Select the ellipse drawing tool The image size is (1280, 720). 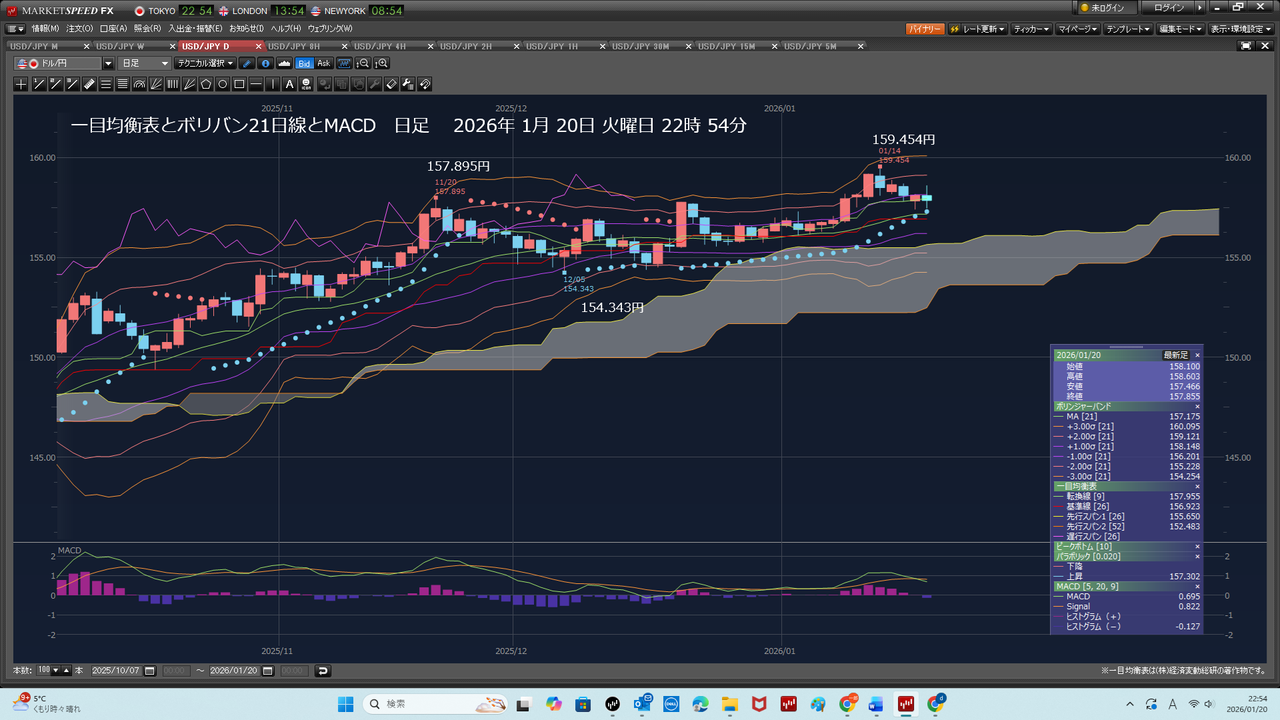tap(223, 84)
